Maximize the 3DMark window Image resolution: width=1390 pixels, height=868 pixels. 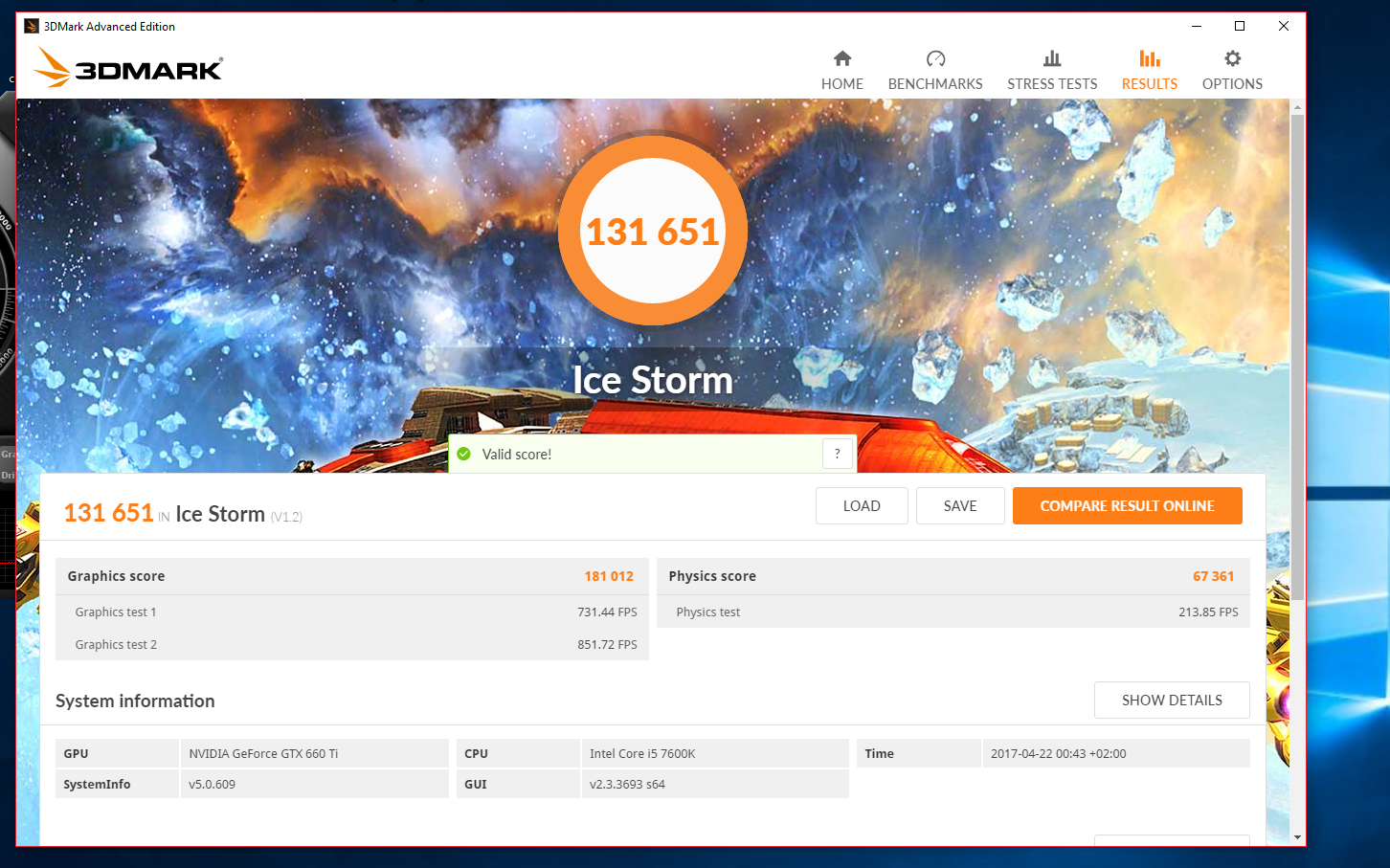click(x=1240, y=26)
